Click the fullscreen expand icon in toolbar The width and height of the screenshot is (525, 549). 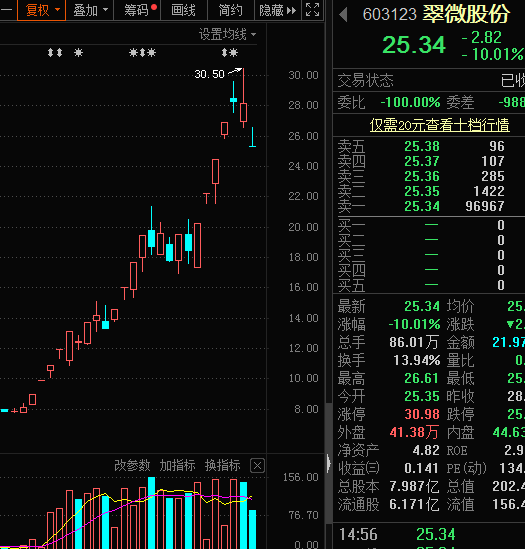click(312, 10)
